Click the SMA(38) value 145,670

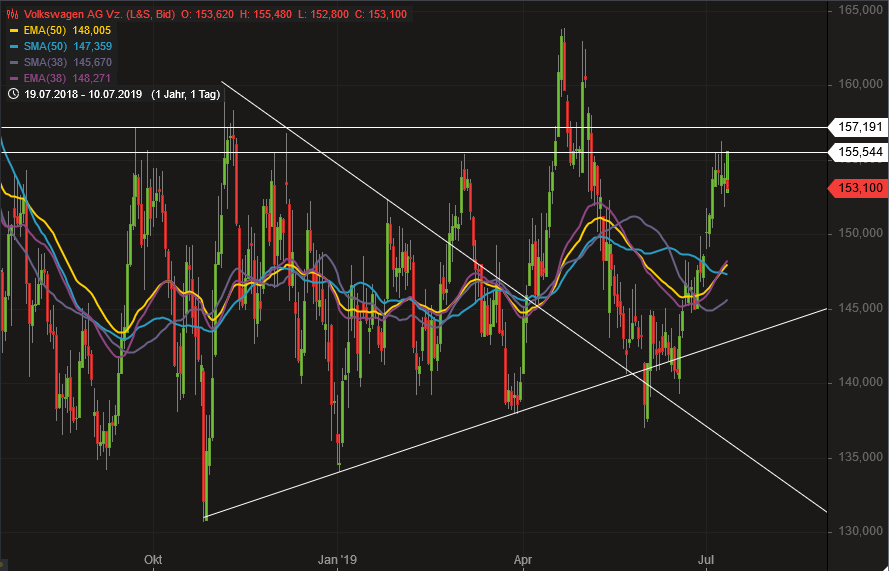pos(93,62)
